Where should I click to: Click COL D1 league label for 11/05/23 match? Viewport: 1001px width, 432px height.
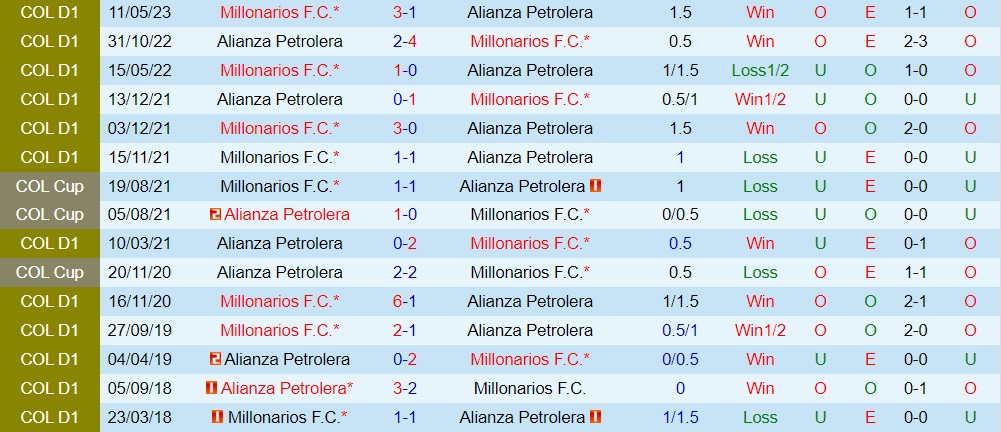pos(50,12)
